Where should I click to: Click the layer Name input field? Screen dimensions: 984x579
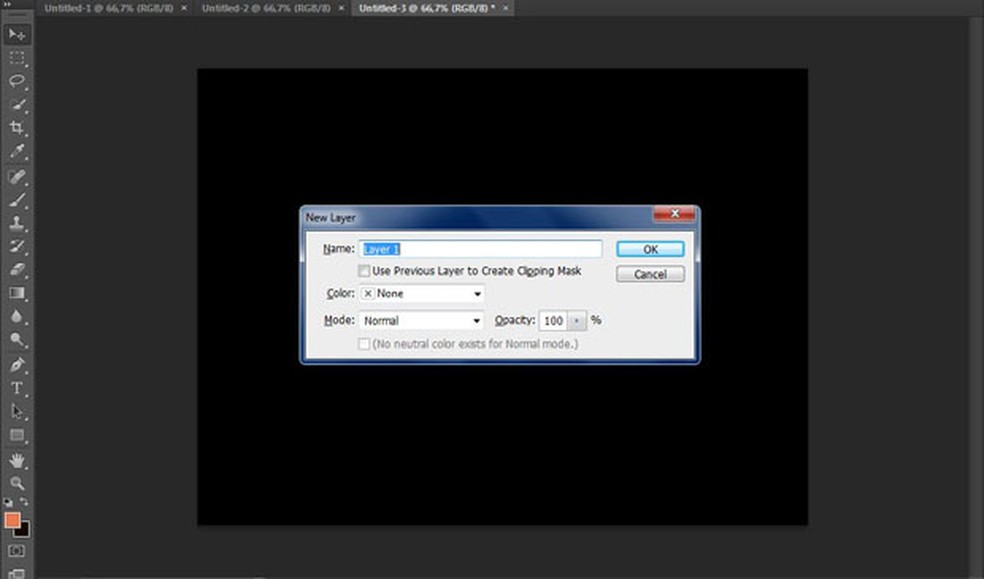(x=480, y=249)
